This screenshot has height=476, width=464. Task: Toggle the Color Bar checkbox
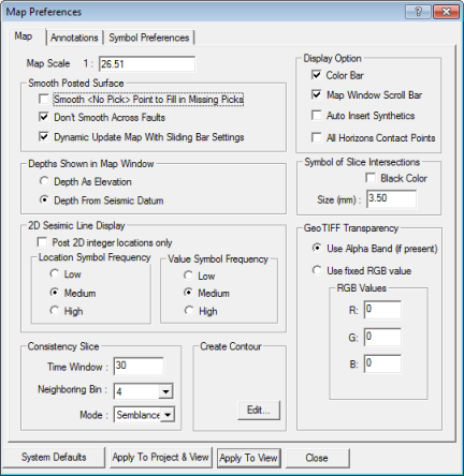pyautogui.click(x=316, y=75)
